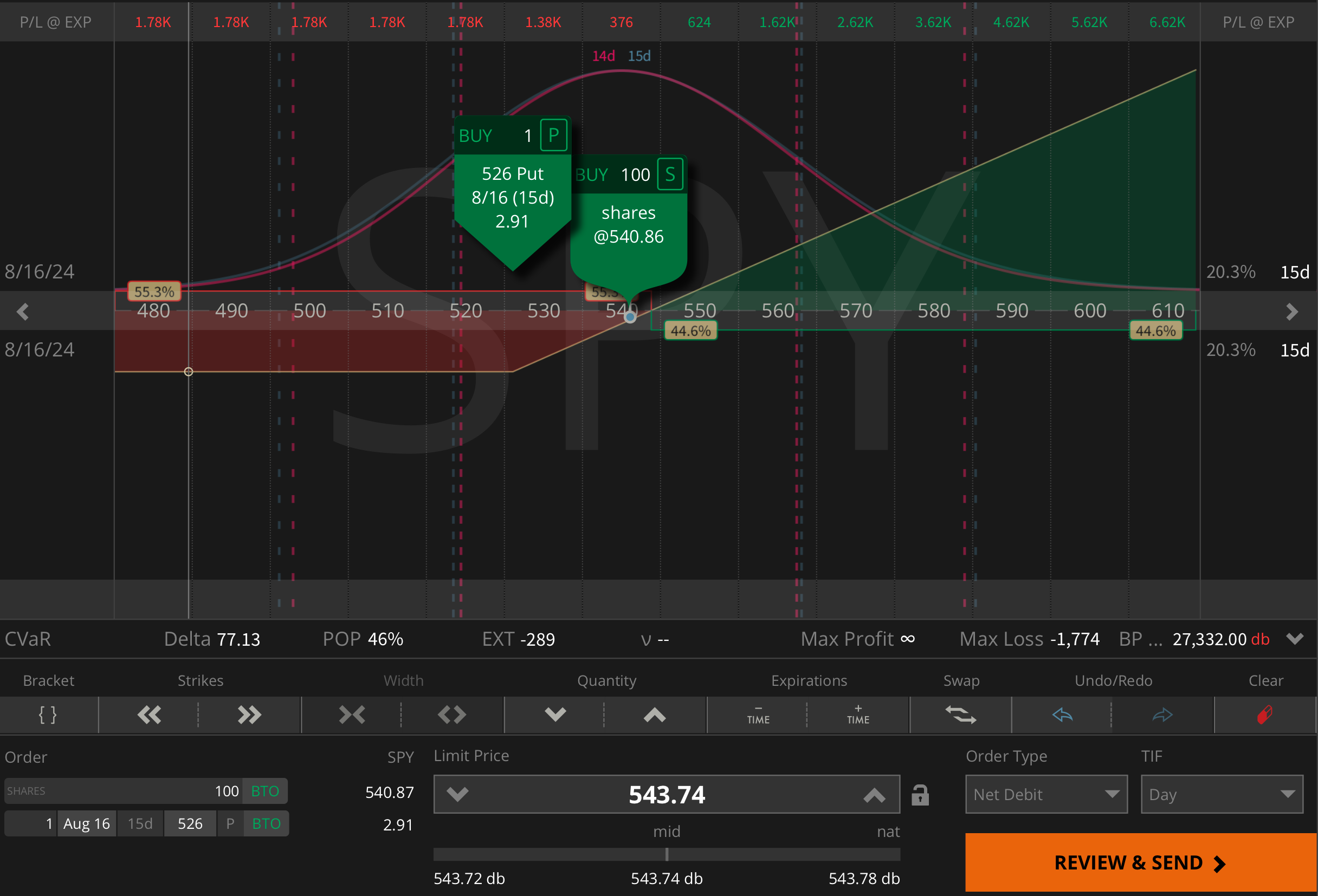1318x896 pixels.
Task: Widen the strike width with outward-arrows icon
Action: coord(451,715)
